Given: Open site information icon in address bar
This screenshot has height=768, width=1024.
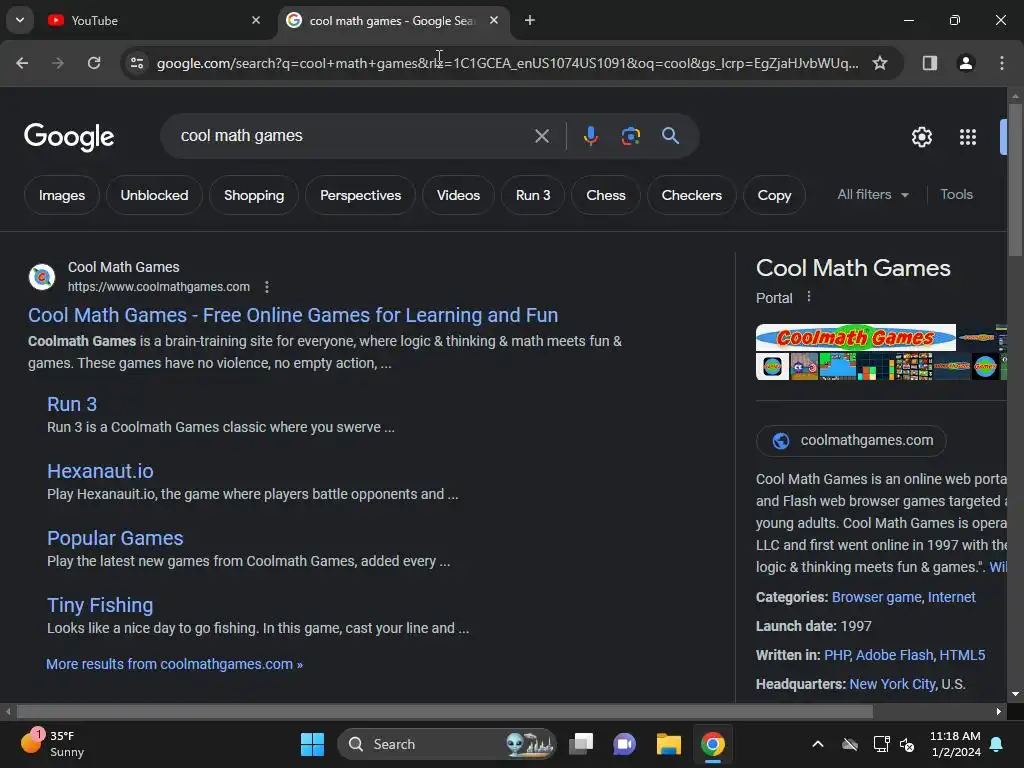Looking at the screenshot, I should pos(137,63).
